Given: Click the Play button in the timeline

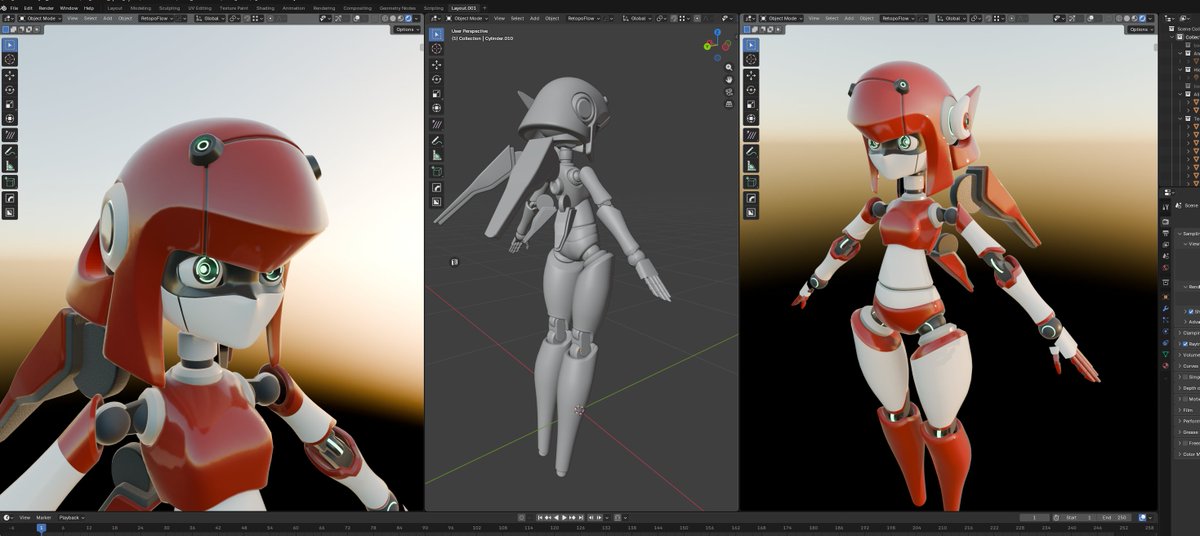Looking at the screenshot, I should pyautogui.click(x=564, y=517).
